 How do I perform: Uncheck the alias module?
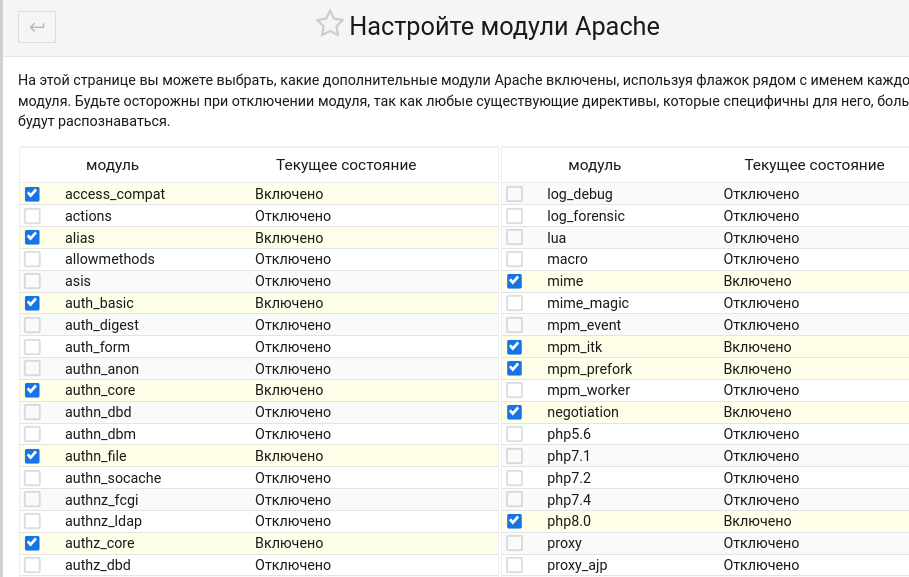pyautogui.click(x=33, y=238)
